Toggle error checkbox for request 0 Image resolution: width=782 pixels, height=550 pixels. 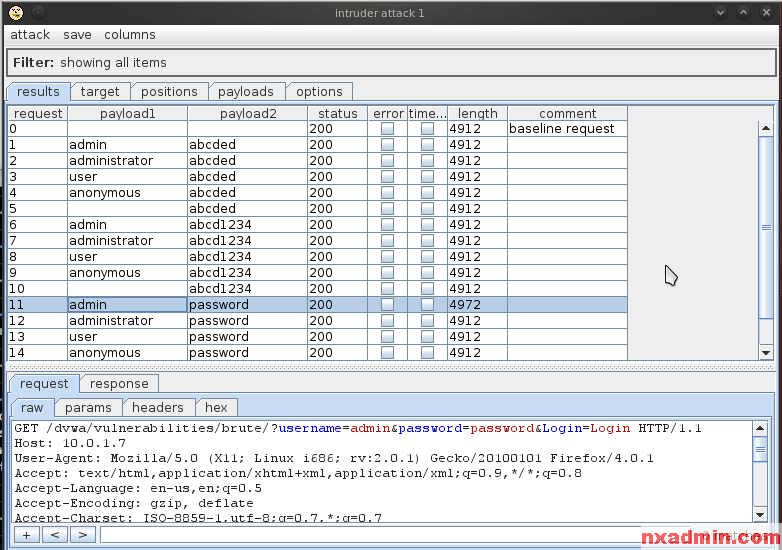click(387, 129)
